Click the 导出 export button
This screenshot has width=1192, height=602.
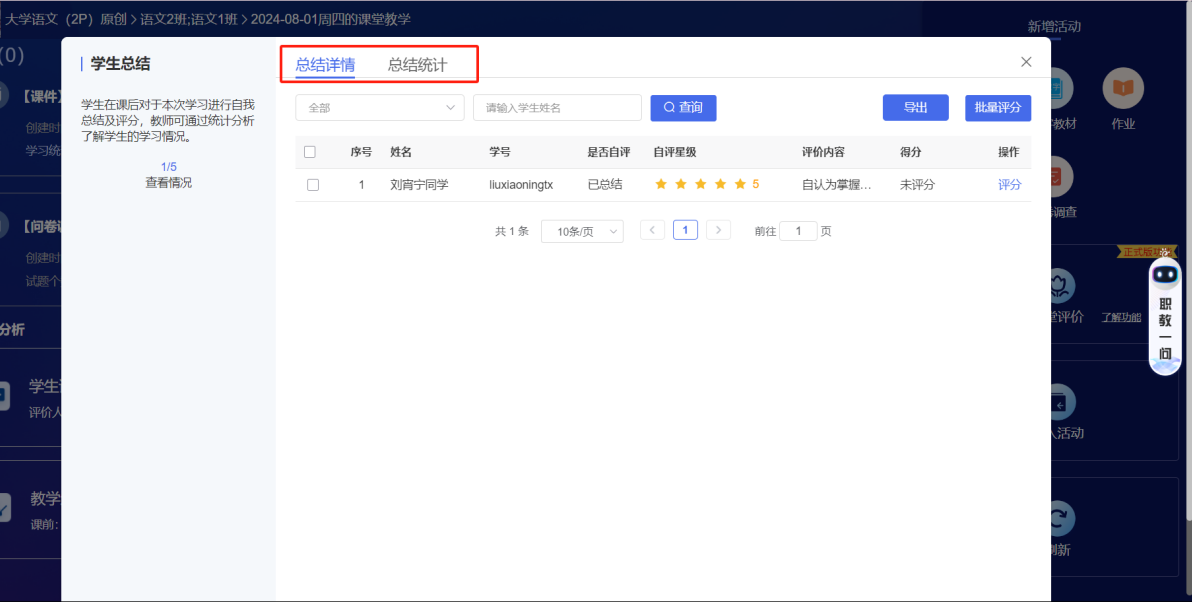[x=915, y=107]
